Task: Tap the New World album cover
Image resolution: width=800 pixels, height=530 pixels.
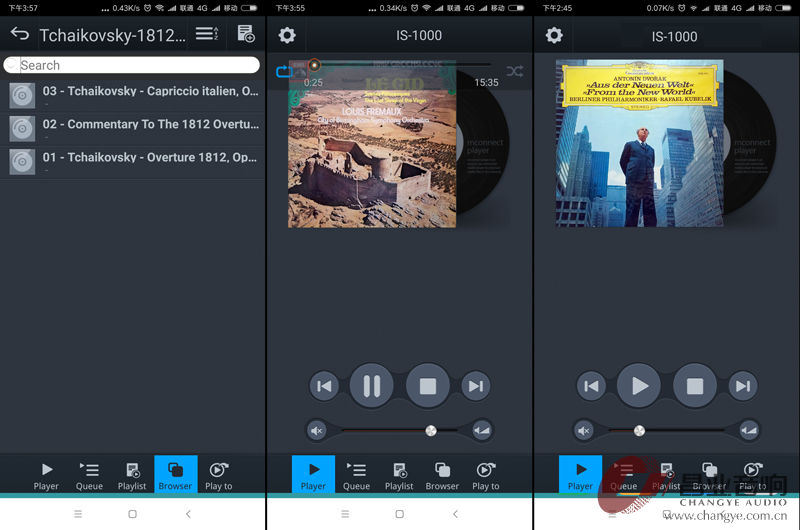Action: coord(640,143)
